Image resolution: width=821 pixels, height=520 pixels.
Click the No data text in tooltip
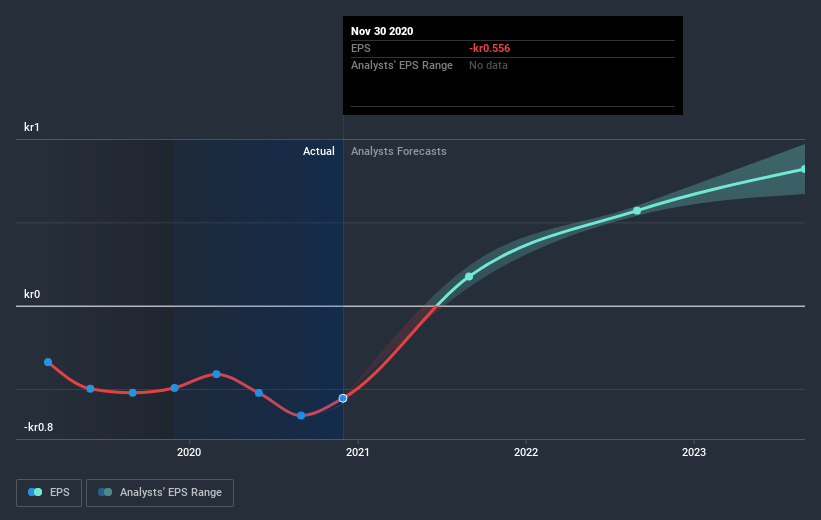point(488,65)
